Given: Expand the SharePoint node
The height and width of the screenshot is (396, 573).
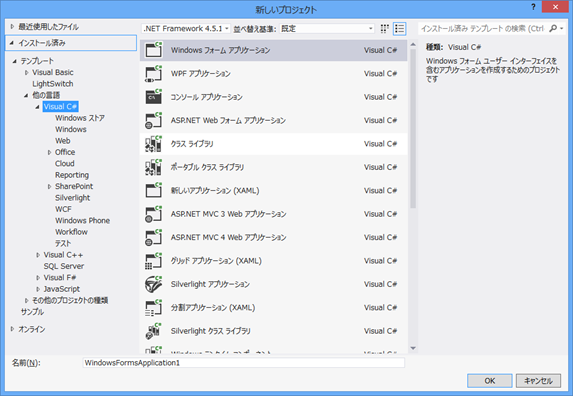Looking at the screenshot, I should tap(49, 186).
